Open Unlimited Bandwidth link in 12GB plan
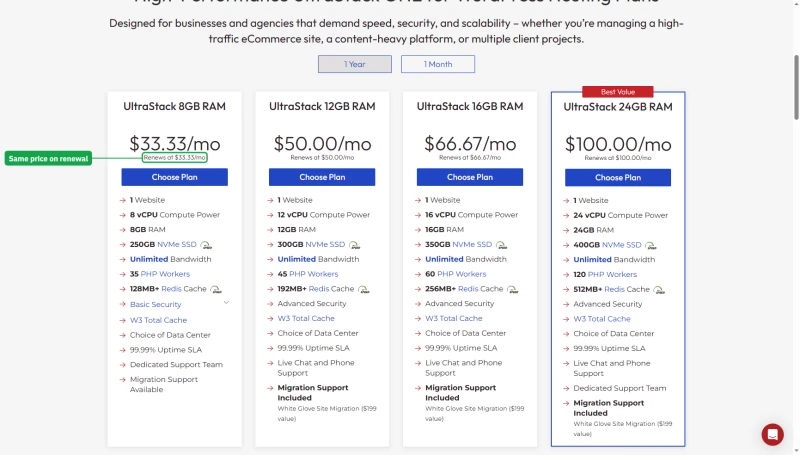This screenshot has height=455, width=800. tap(296, 259)
